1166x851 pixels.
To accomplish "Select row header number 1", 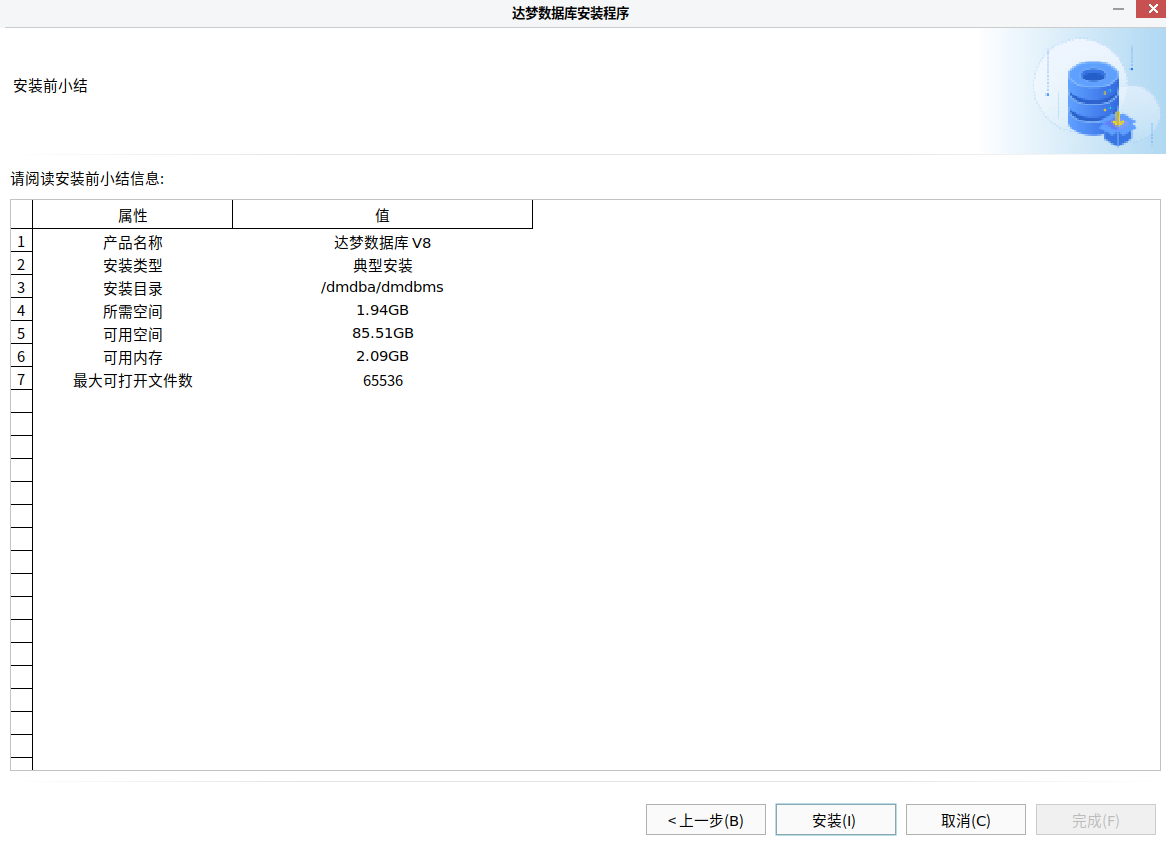I will (x=21, y=242).
